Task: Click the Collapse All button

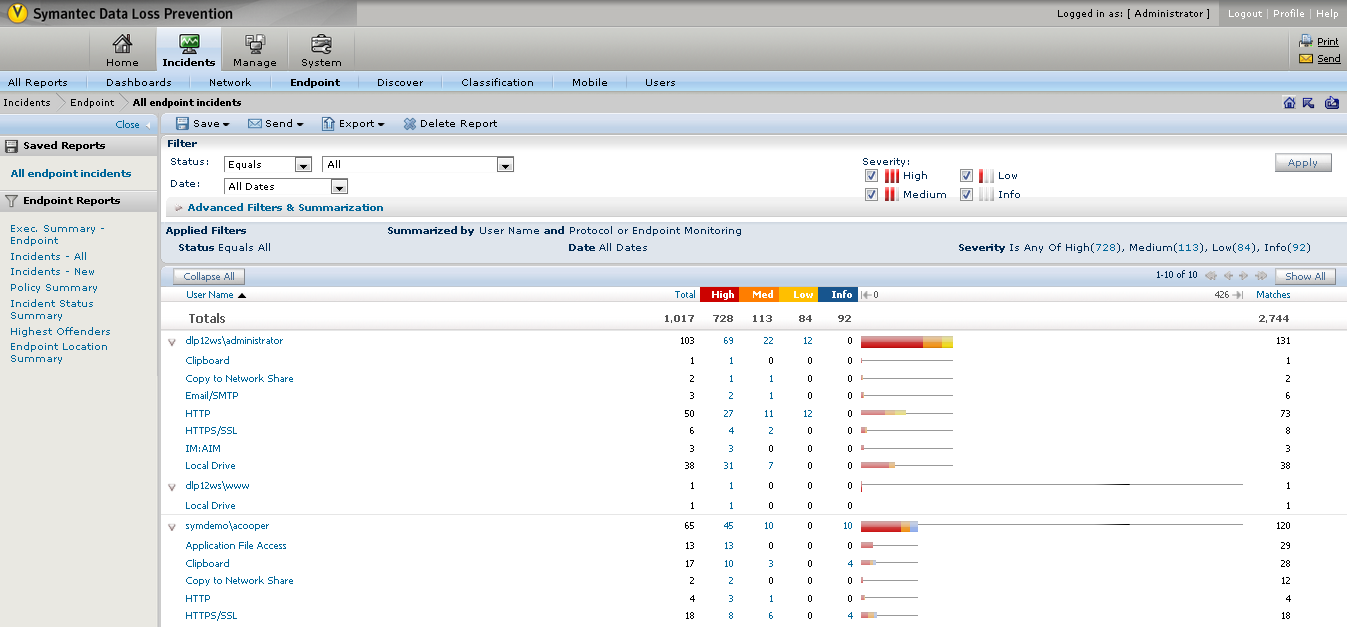Action: pos(209,277)
